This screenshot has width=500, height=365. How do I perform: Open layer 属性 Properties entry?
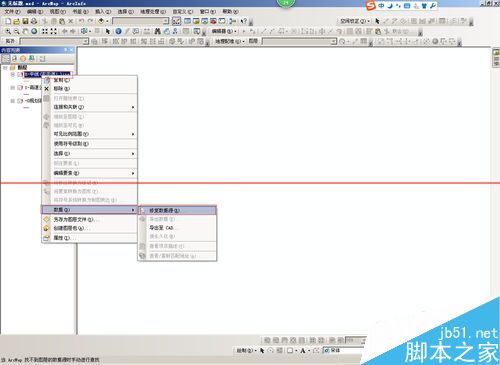(89, 238)
